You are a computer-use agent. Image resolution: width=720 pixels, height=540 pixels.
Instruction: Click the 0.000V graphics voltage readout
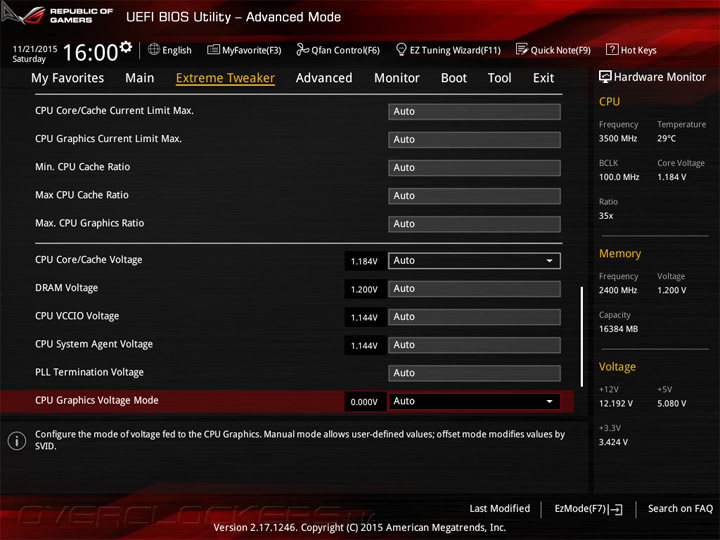click(x=365, y=402)
